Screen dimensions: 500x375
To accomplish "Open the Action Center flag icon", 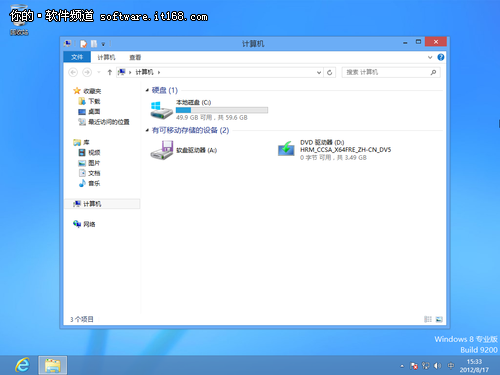I will point(414,366).
